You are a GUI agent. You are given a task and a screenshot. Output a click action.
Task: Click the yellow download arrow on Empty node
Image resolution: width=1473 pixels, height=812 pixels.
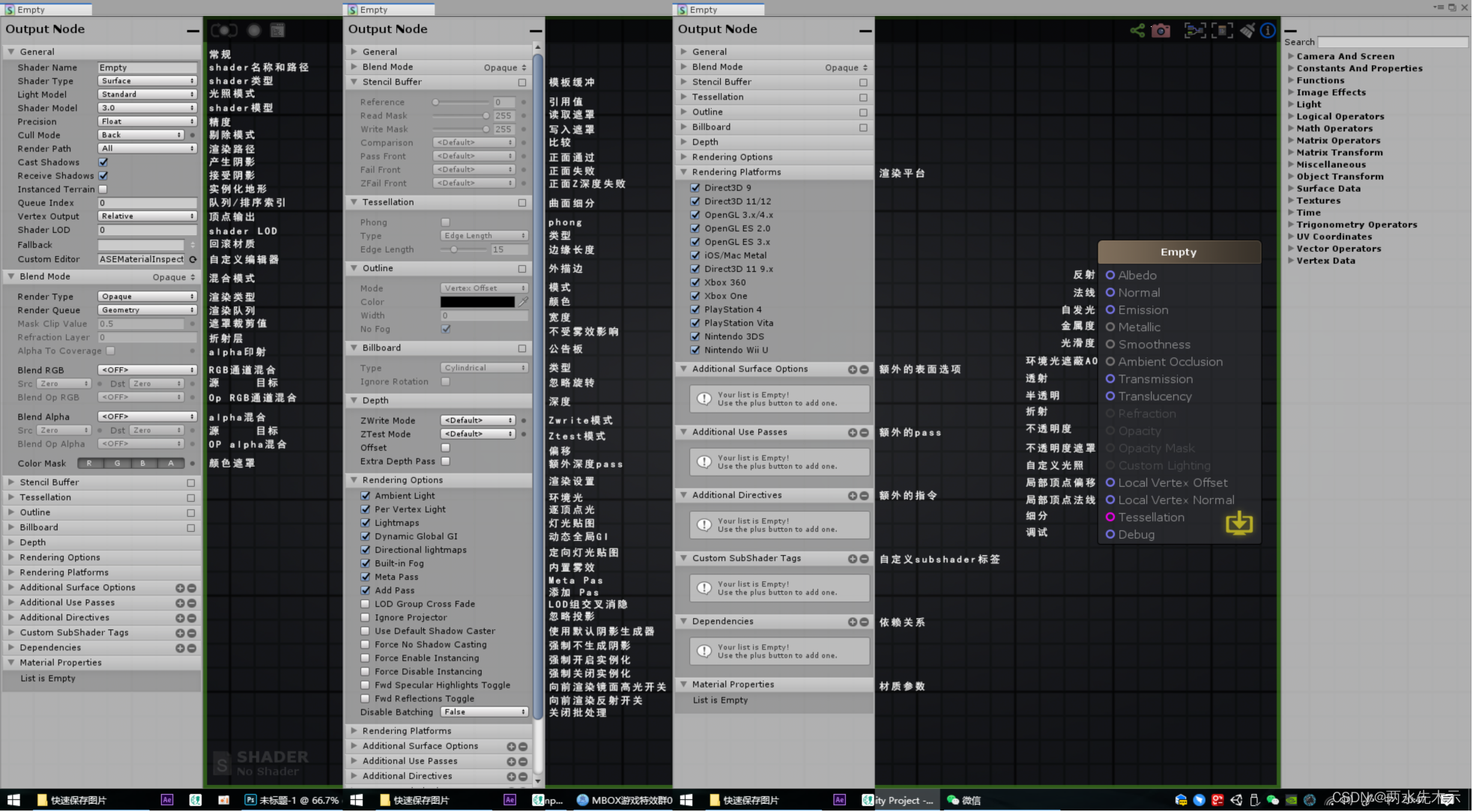point(1238,523)
